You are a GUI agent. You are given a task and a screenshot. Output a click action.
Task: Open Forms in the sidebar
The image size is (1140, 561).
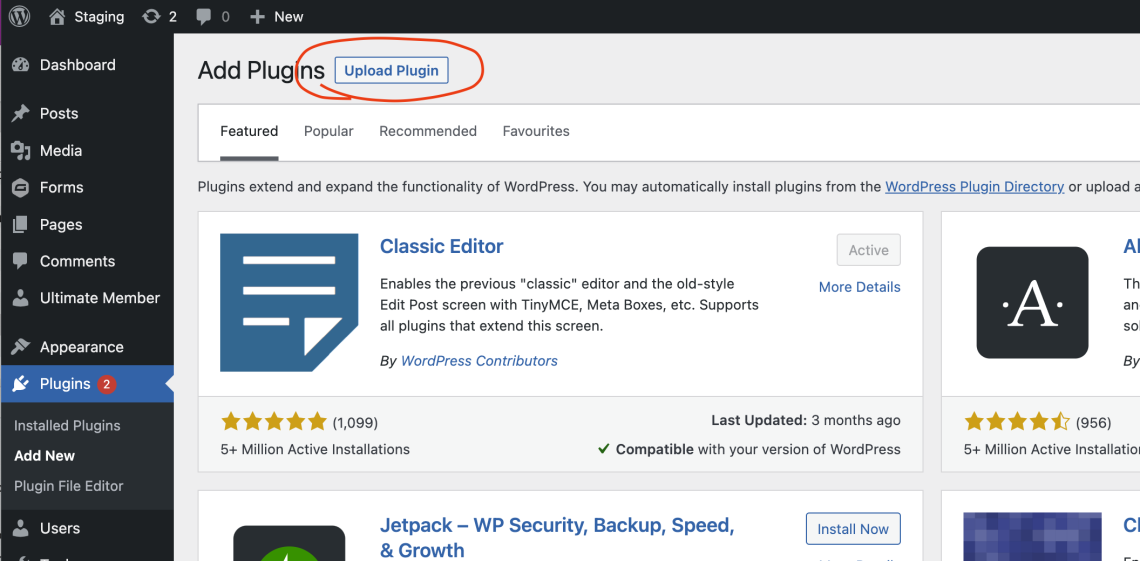(x=61, y=188)
